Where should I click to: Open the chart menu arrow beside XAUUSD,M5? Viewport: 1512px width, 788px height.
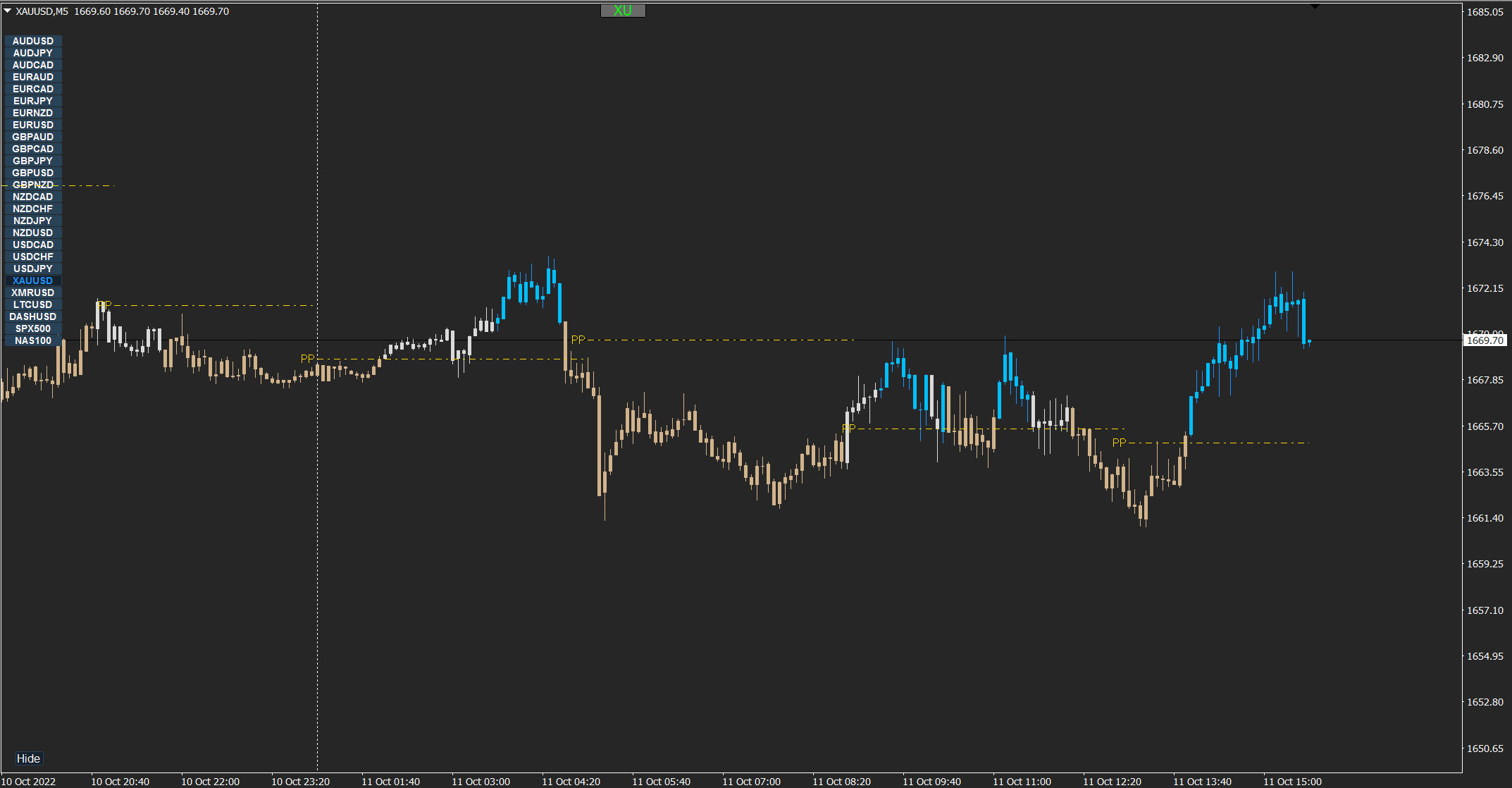tap(8, 11)
